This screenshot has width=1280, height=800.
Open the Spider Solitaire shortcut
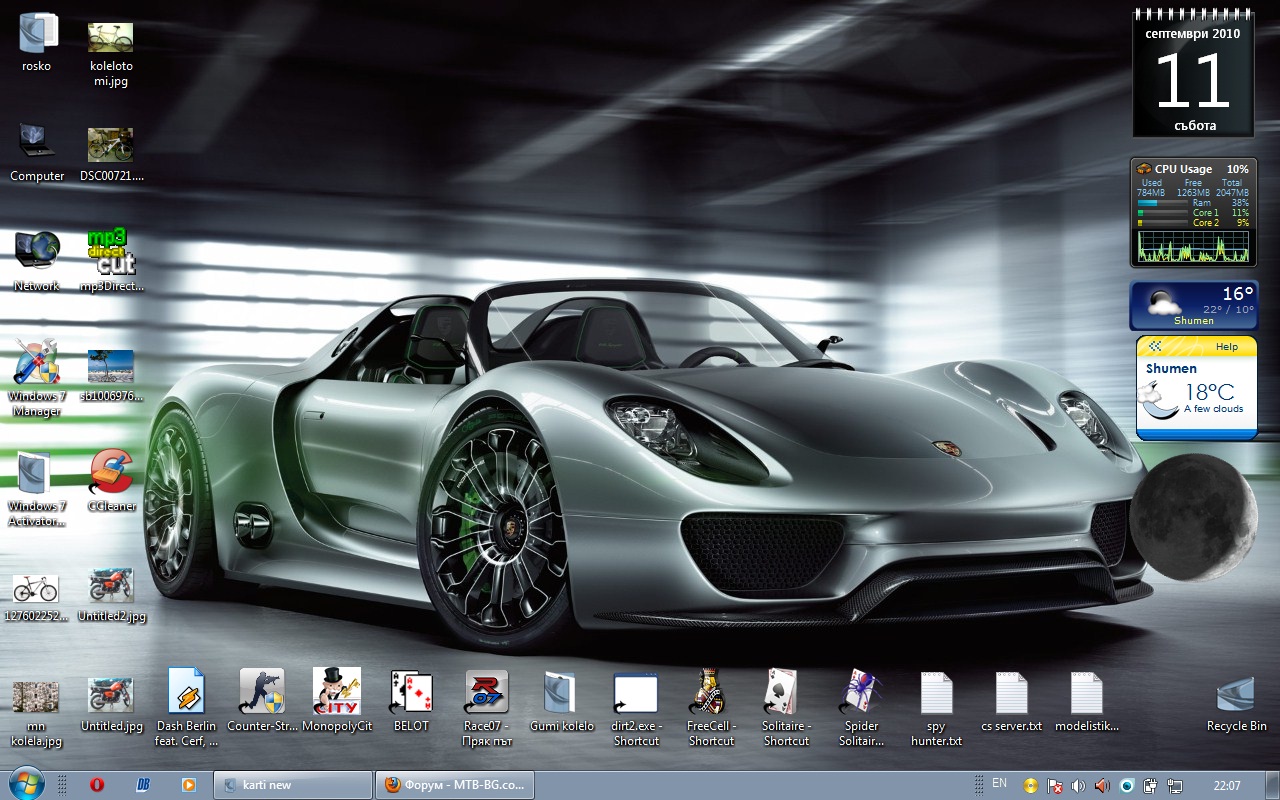point(861,691)
